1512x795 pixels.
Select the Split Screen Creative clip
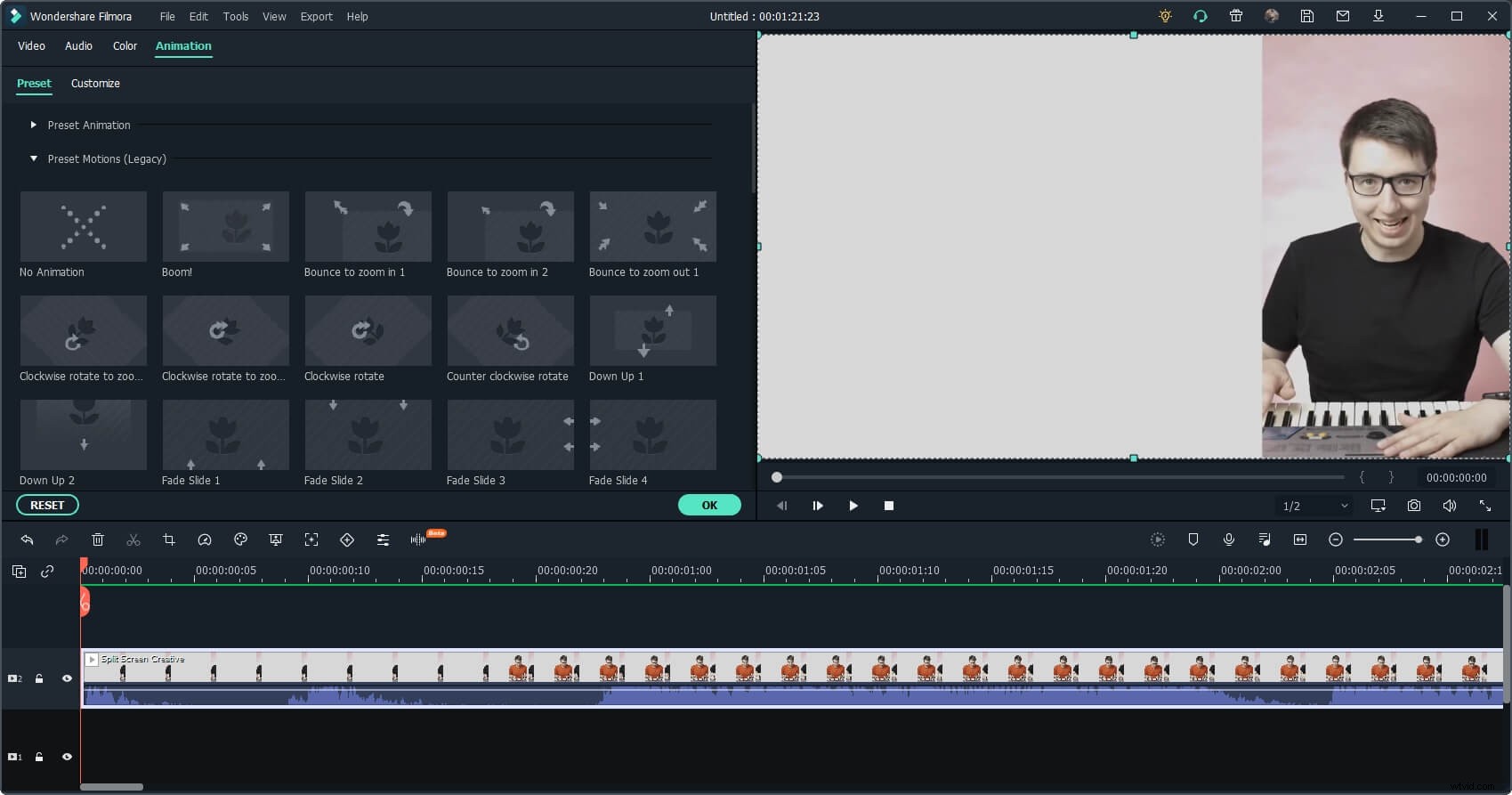point(792,678)
